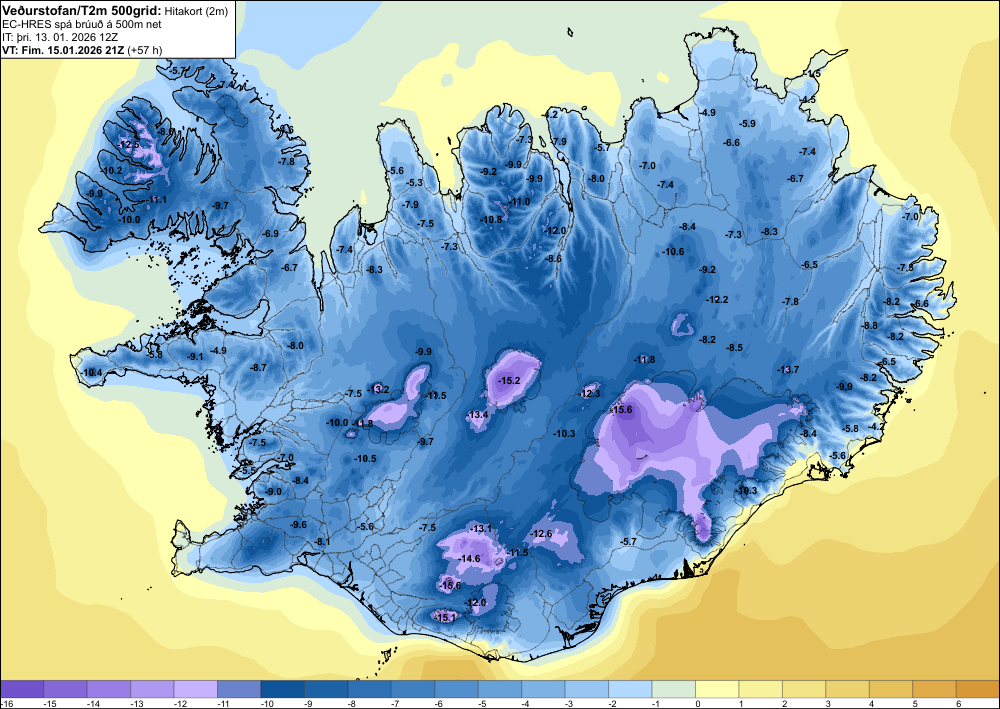1000x709 pixels.
Task: Click the -1.5 value in the northeast
Action: 813,74
